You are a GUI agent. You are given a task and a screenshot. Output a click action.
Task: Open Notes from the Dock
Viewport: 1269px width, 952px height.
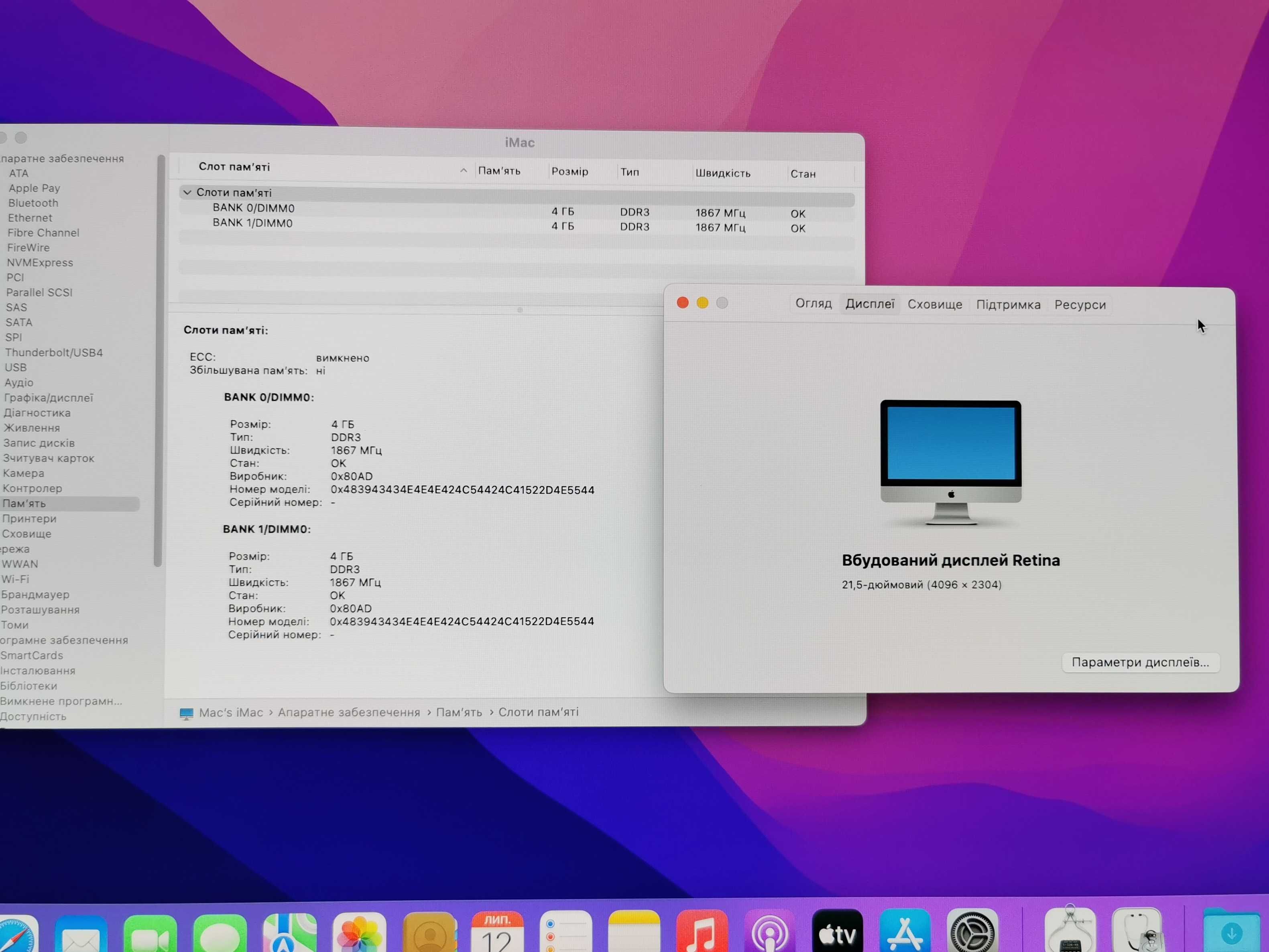634,931
